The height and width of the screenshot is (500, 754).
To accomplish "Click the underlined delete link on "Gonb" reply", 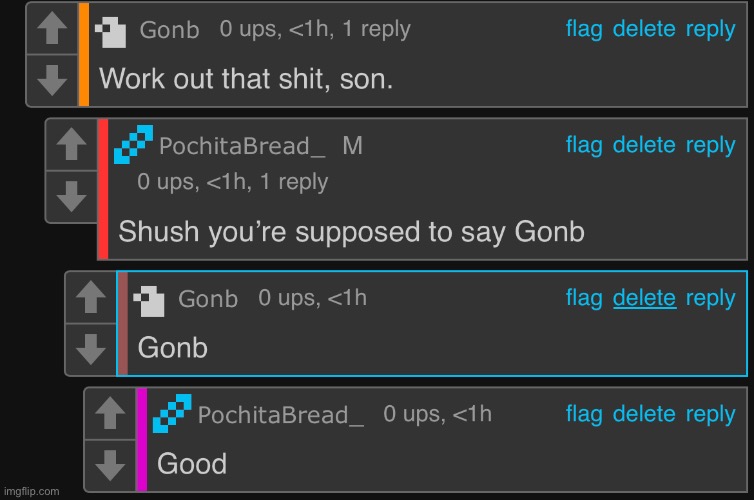I will click(644, 297).
